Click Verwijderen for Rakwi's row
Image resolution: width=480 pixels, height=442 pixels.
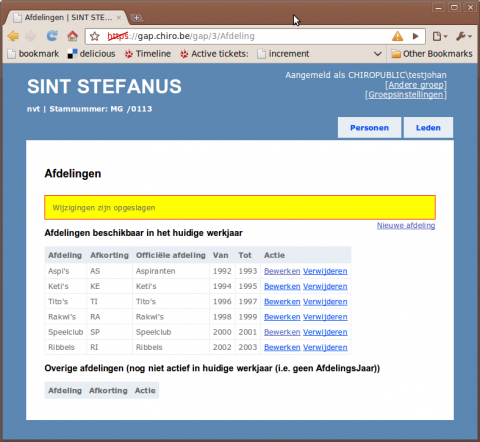(325, 317)
